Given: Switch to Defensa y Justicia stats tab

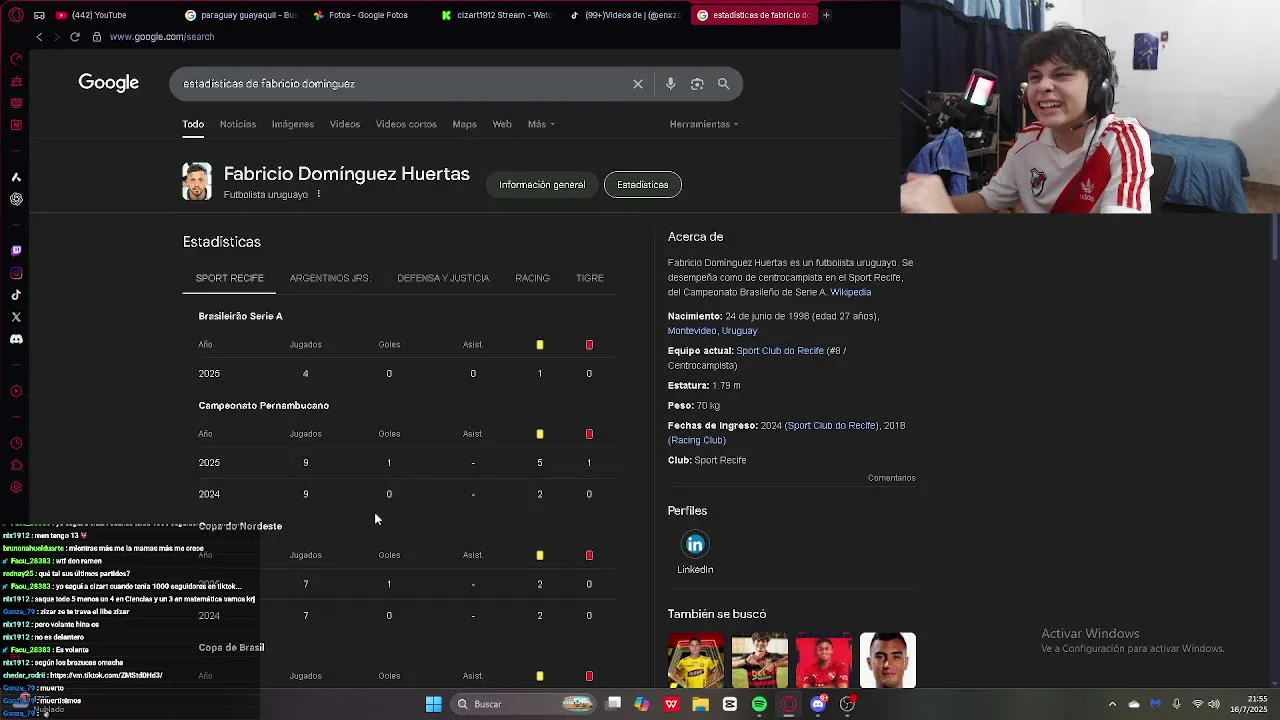Looking at the screenshot, I should point(443,278).
